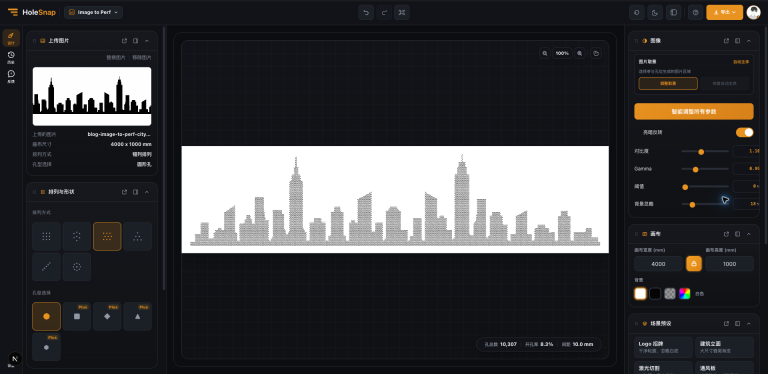Select the triangle hole shape (Plus)

click(x=138, y=316)
